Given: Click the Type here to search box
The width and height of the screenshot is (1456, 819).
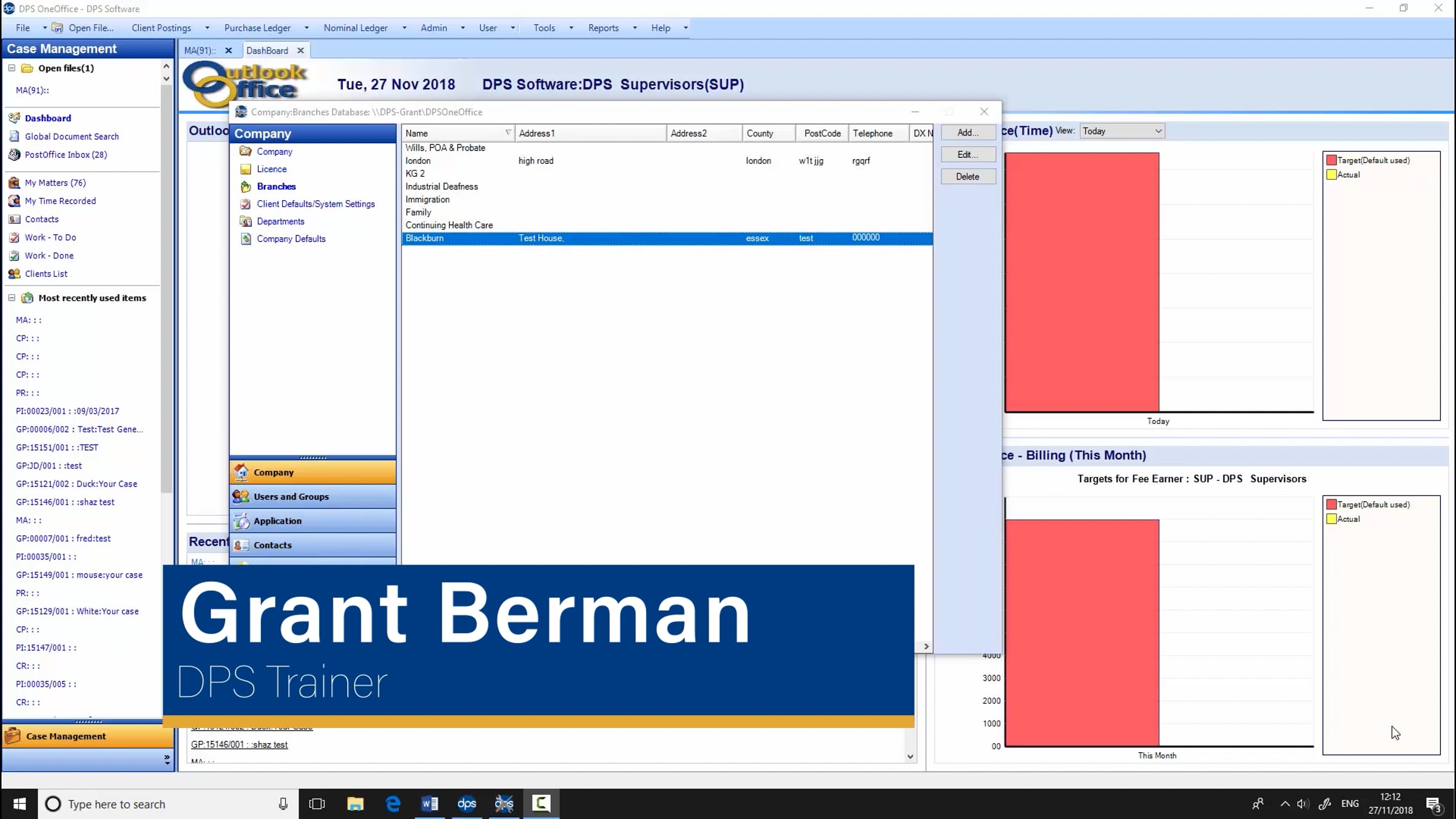Looking at the screenshot, I should click(x=168, y=804).
